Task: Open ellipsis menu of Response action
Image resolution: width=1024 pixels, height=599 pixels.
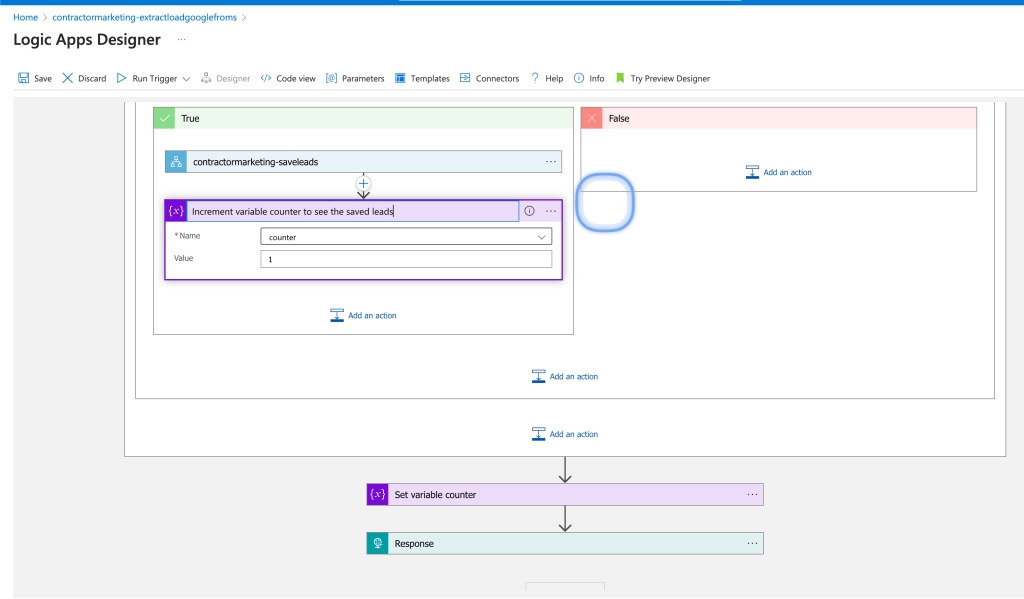Action: (x=752, y=543)
